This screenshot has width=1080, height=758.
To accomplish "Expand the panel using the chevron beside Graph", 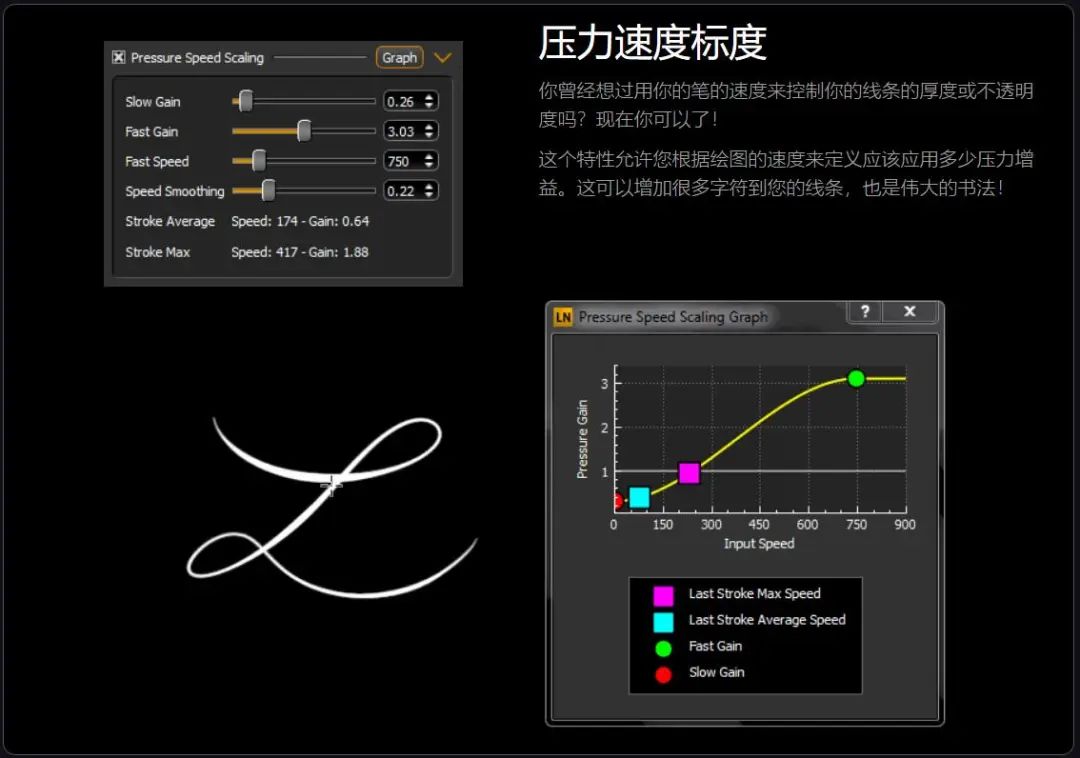I will (443, 57).
